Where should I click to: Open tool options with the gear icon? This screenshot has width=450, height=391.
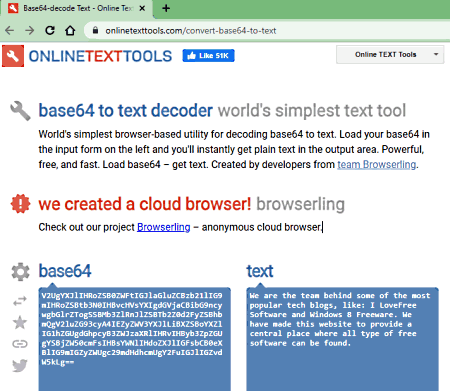point(20,272)
